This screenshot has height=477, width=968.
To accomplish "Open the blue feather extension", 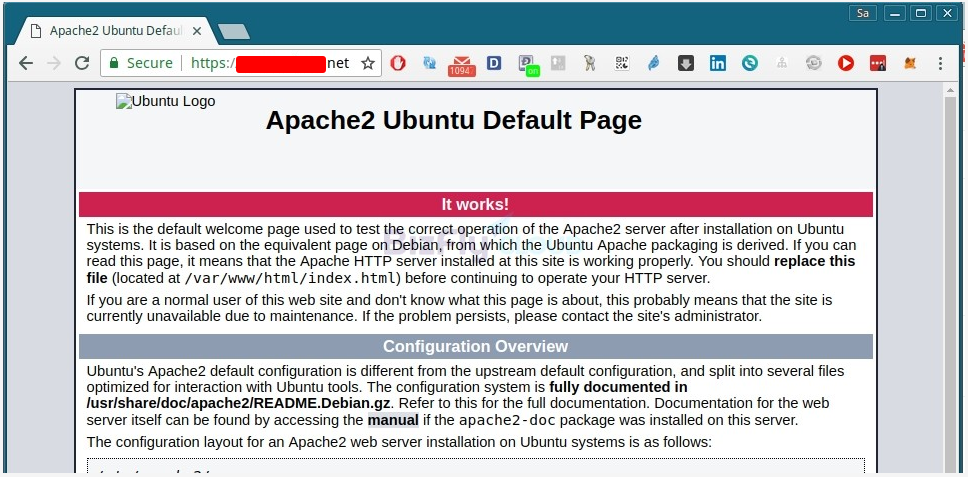I will 654,63.
